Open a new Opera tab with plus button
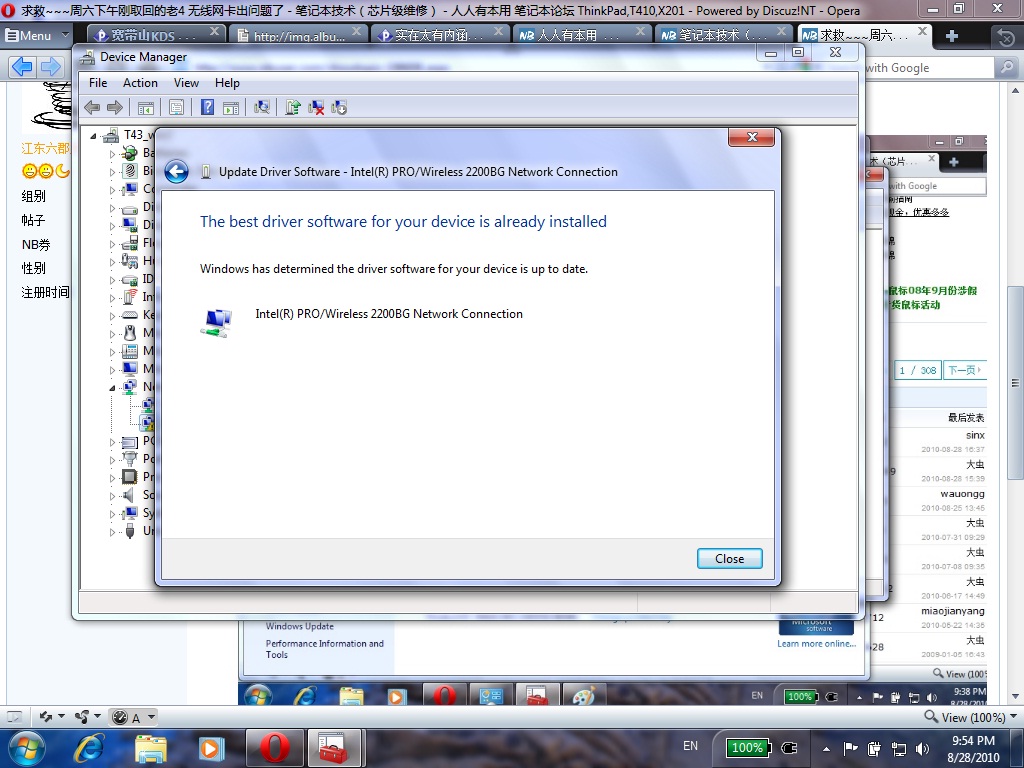This screenshot has height=768, width=1024. 952,36
